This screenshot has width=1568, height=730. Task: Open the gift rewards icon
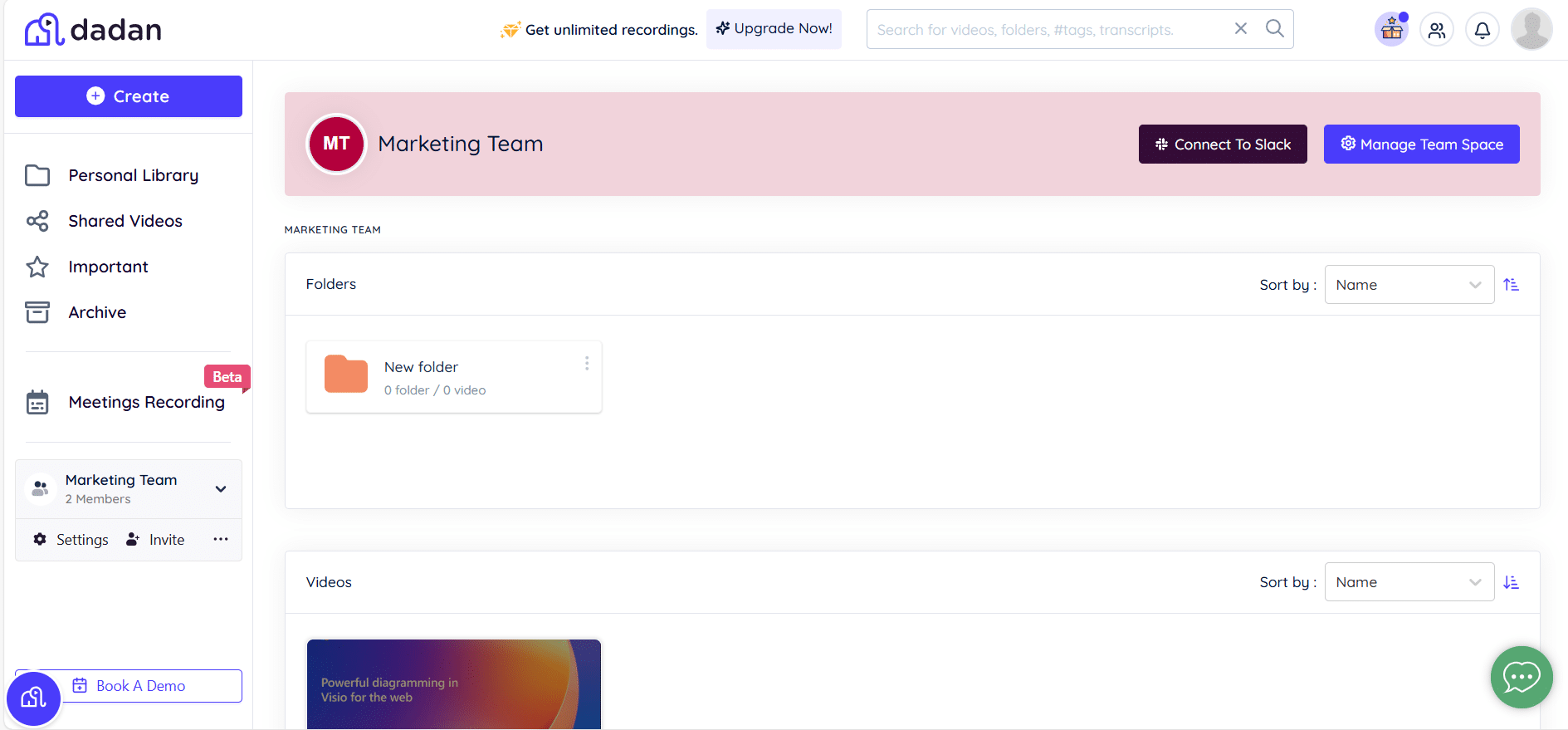1392,30
